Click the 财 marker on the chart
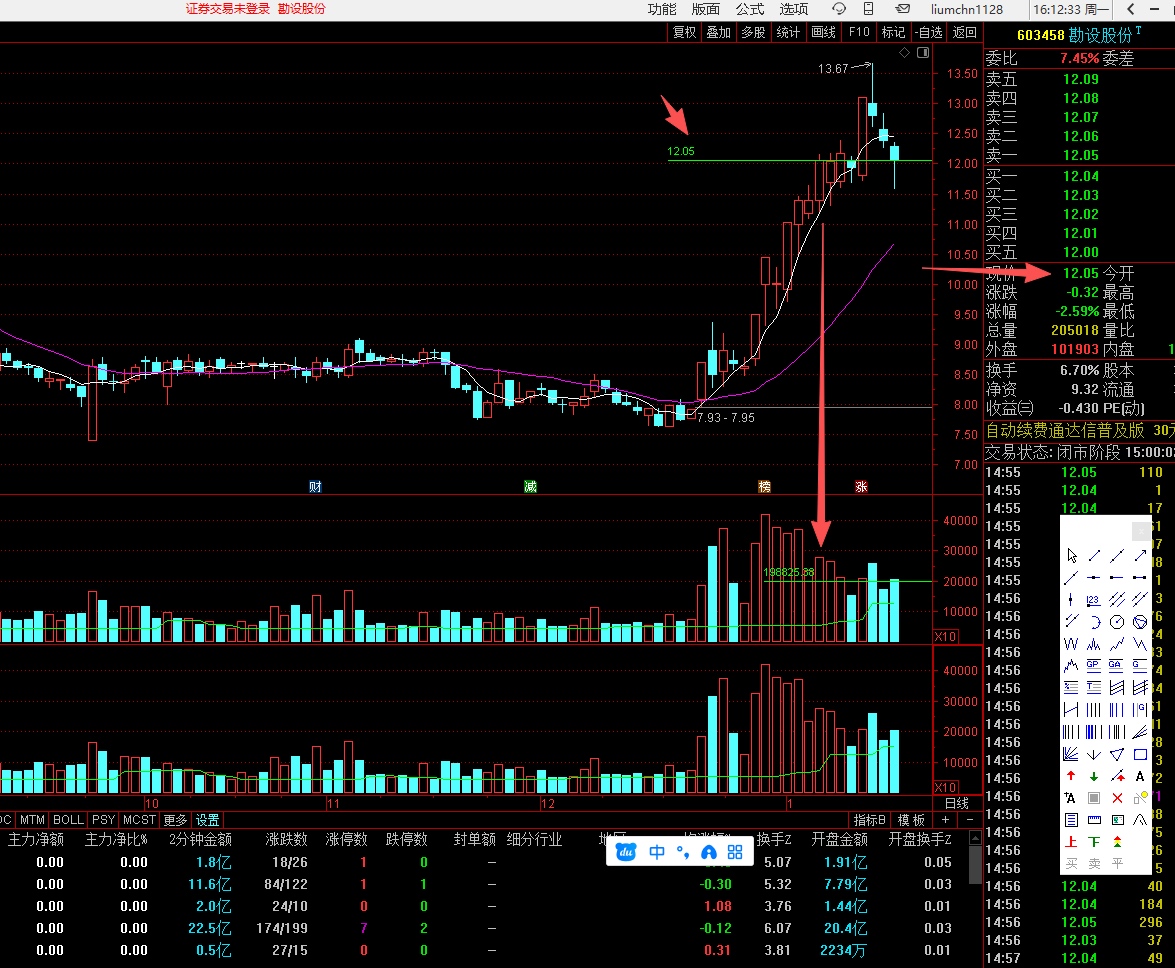1175x968 pixels. 315,487
